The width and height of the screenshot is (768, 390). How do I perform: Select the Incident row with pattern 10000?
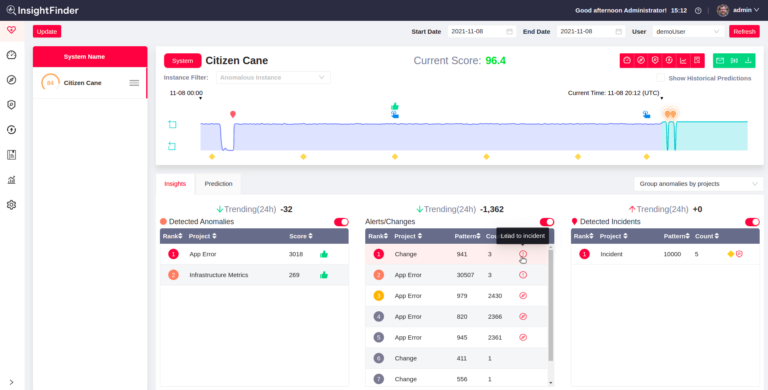[x=665, y=254]
